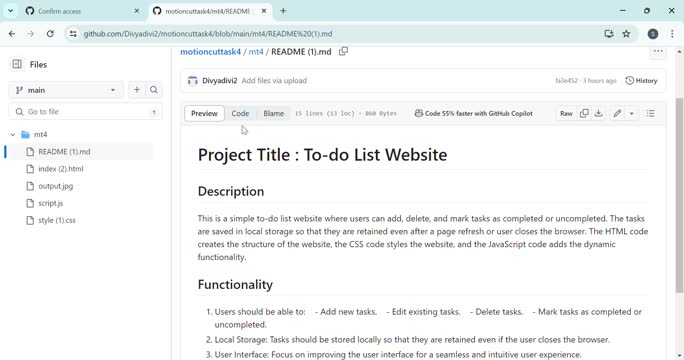The image size is (684, 360).
Task: Collapse the mt4 folder chevron
Action: pyautogui.click(x=13, y=134)
